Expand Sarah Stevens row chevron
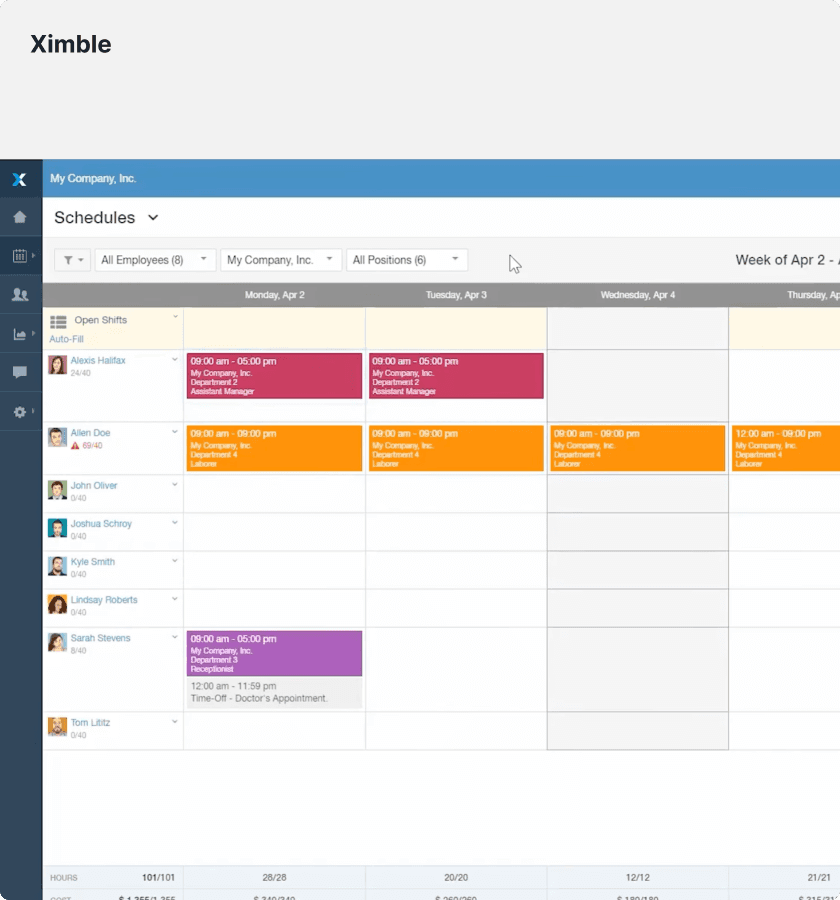The image size is (840, 900). coord(175,637)
